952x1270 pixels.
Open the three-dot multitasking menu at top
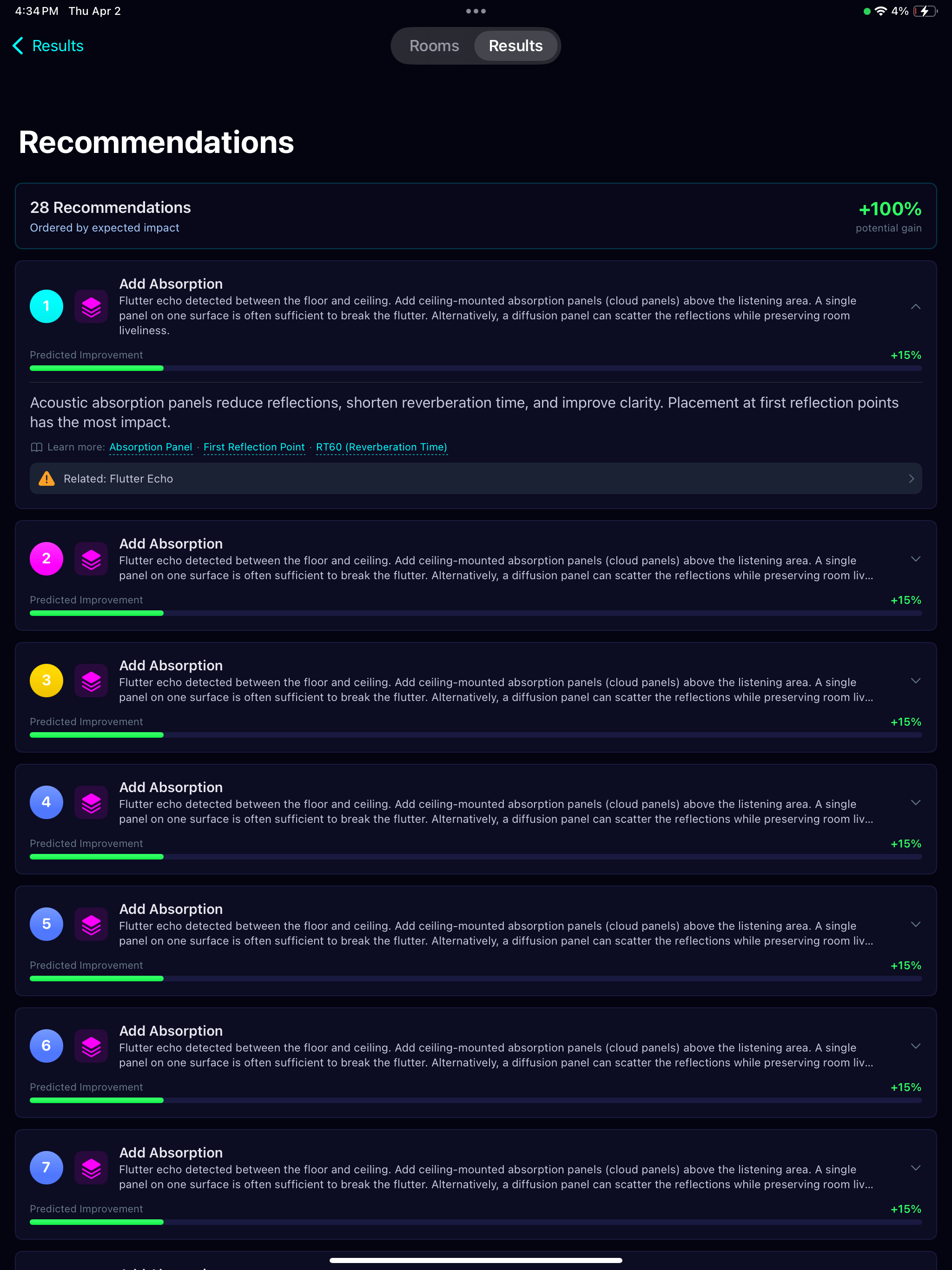tap(476, 11)
